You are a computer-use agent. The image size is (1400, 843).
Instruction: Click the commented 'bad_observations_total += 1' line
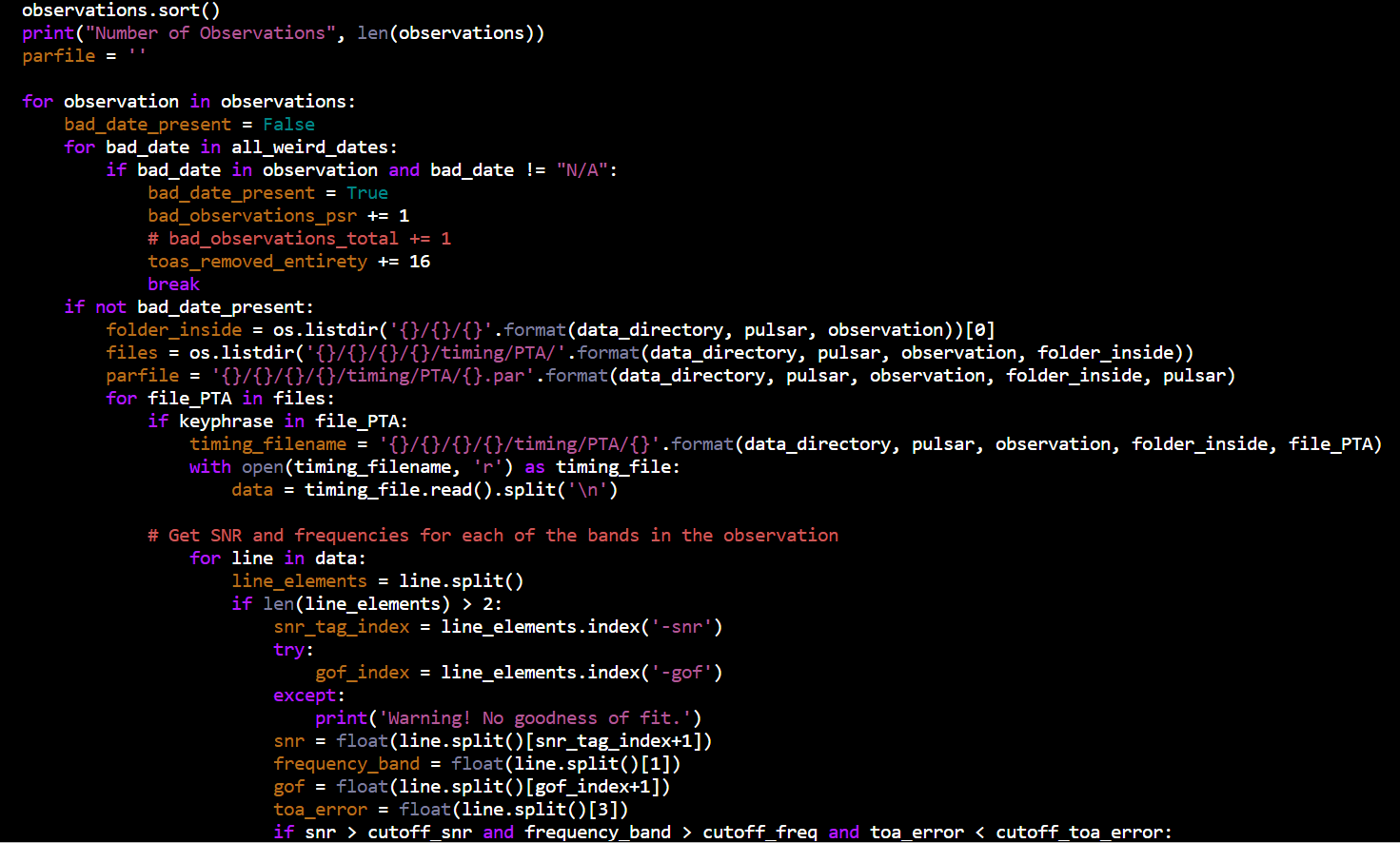[299, 239]
